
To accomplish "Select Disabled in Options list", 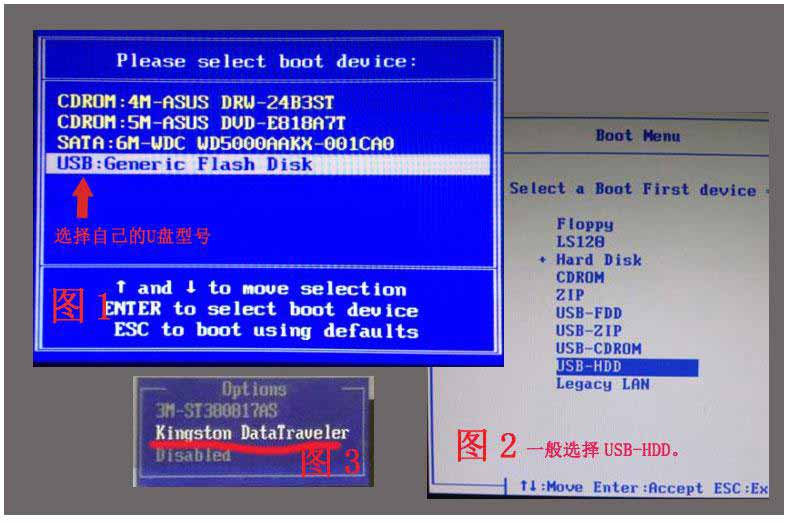I will tap(193, 455).
